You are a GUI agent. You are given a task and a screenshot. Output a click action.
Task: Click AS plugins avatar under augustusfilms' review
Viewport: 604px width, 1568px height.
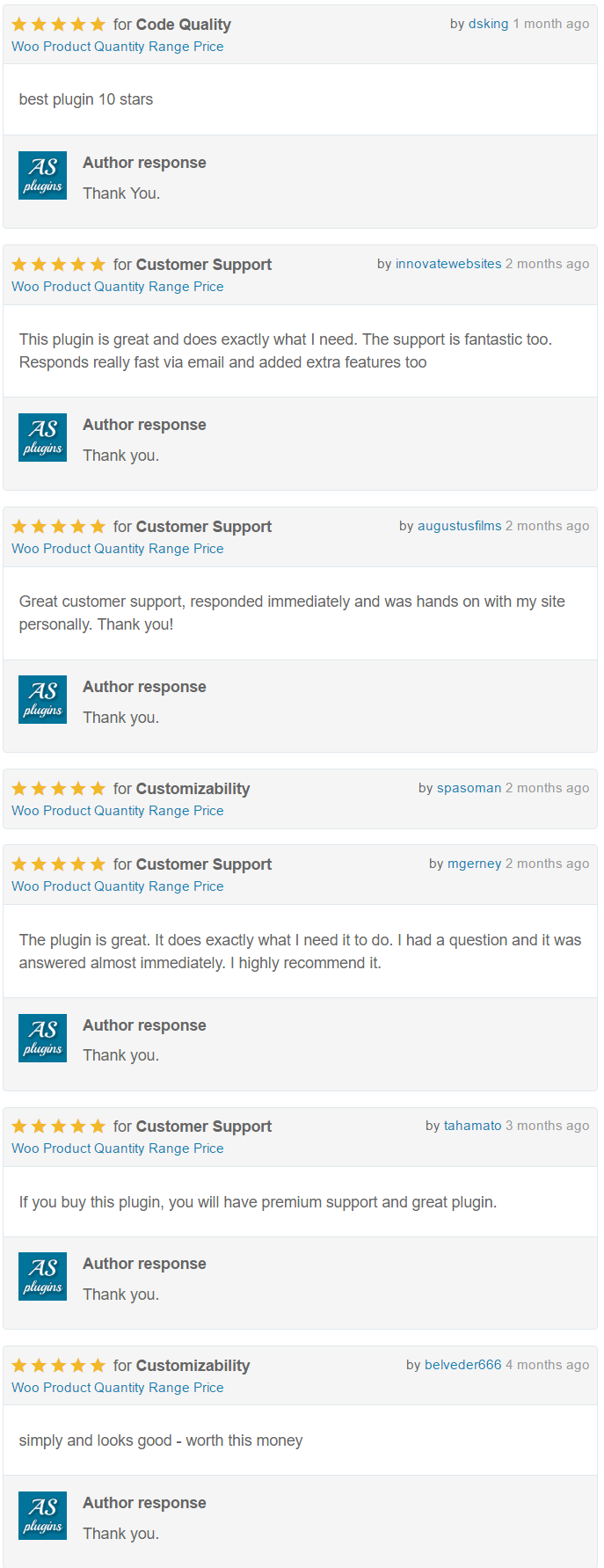[x=42, y=699]
